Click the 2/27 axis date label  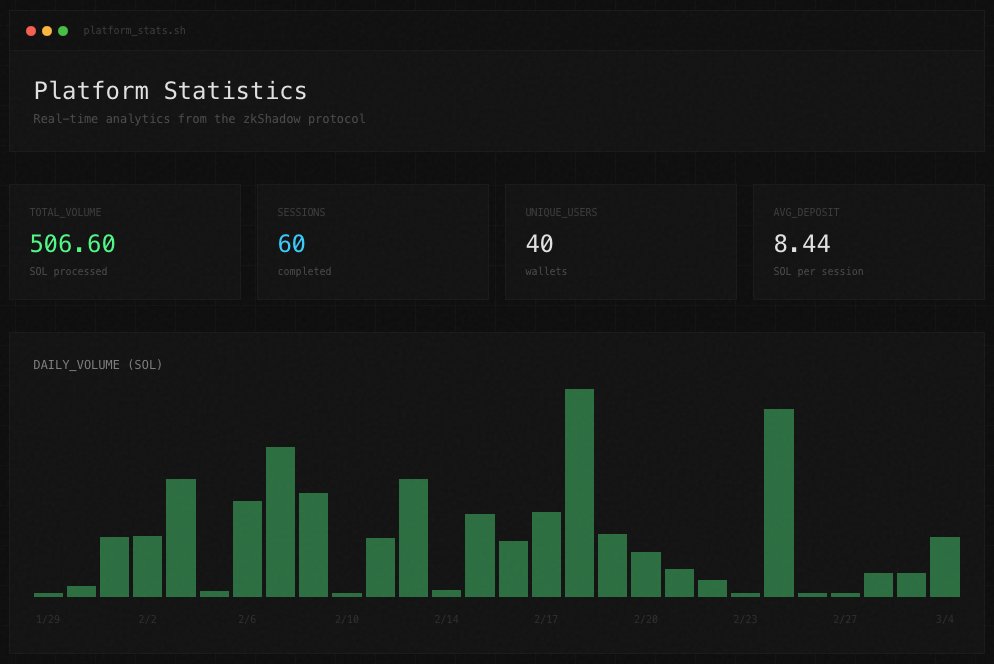pos(844,619)
